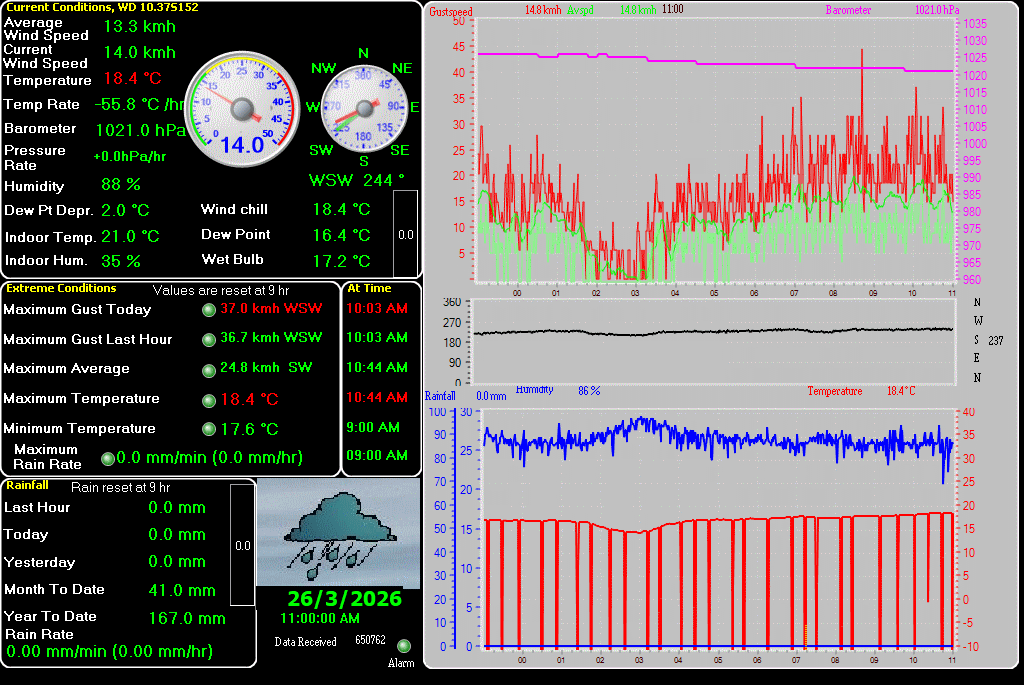Screen dimensions: 1024x685
Task: Toggle the Maximum Gust Today indicator light
Action: 208,309
